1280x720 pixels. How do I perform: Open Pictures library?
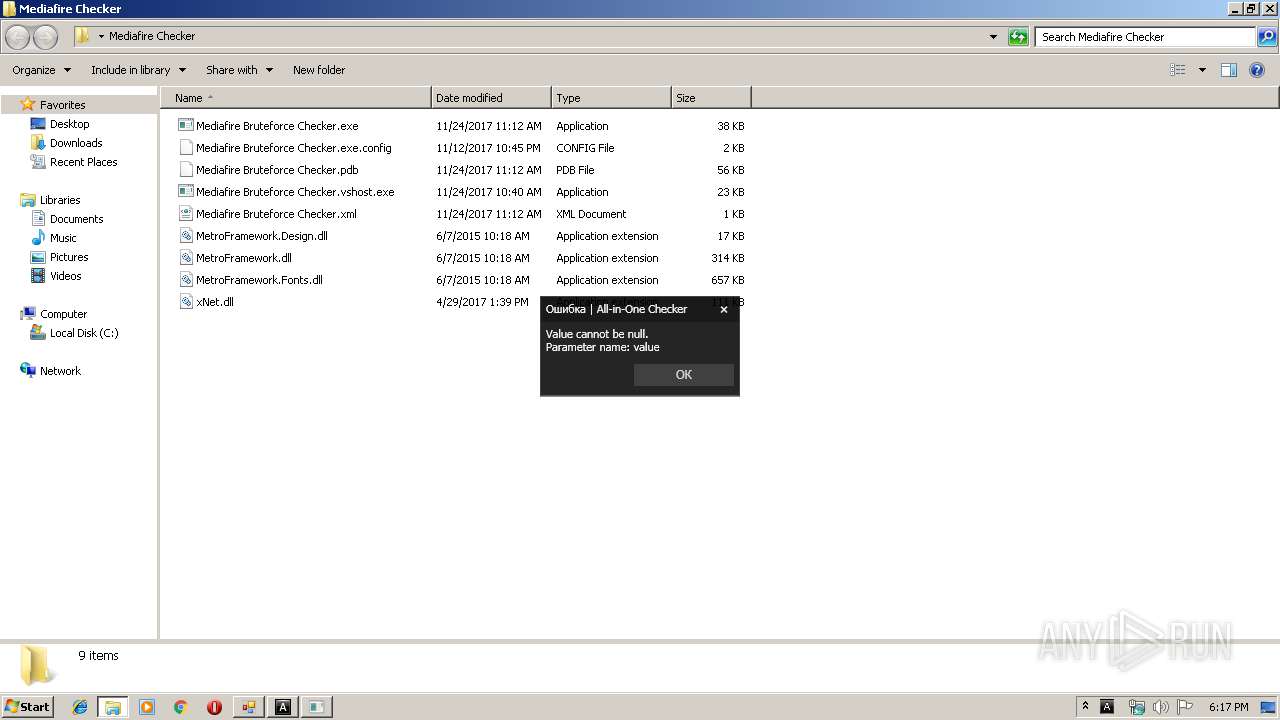(69, 257)
